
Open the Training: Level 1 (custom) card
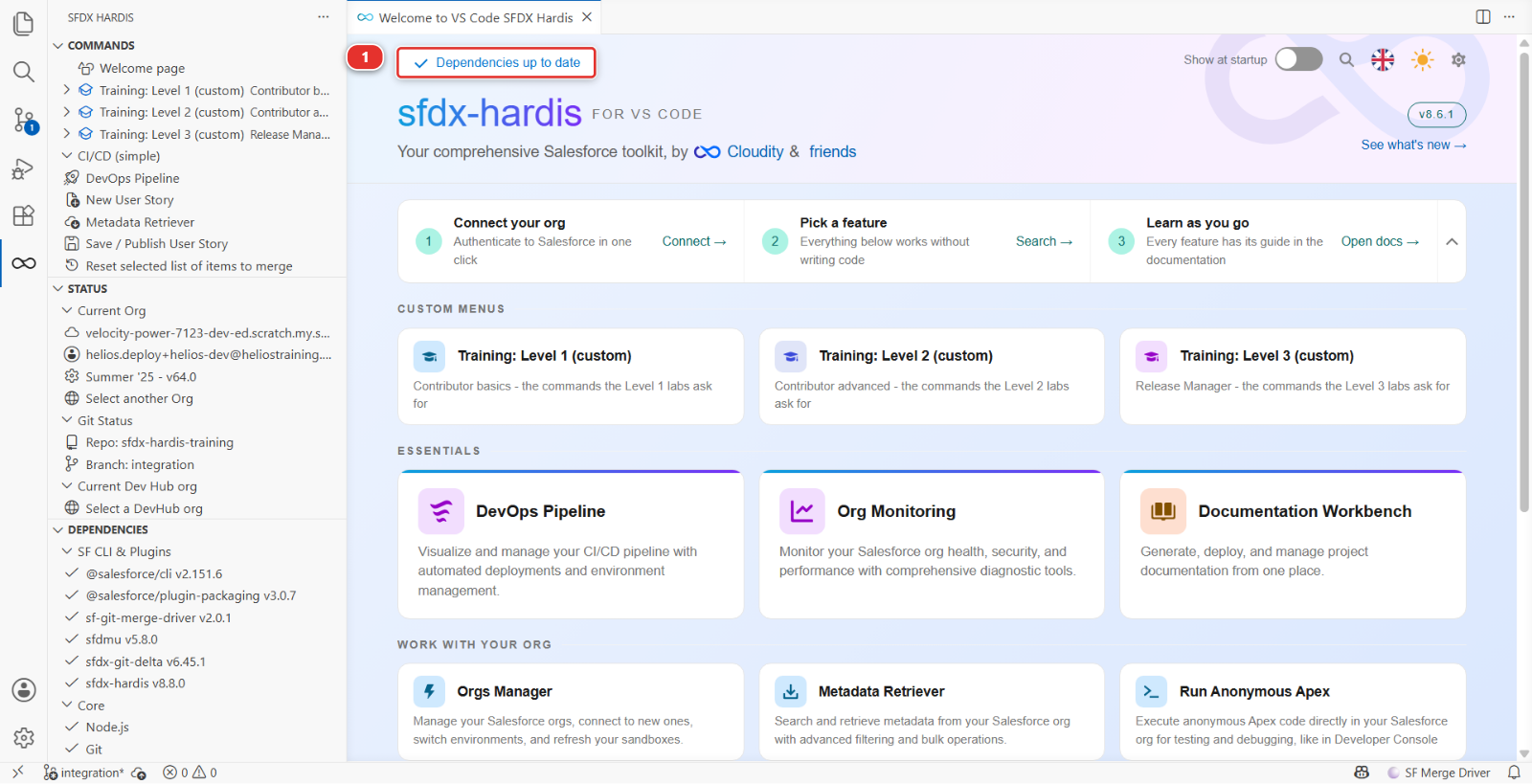tap(571, 376)
